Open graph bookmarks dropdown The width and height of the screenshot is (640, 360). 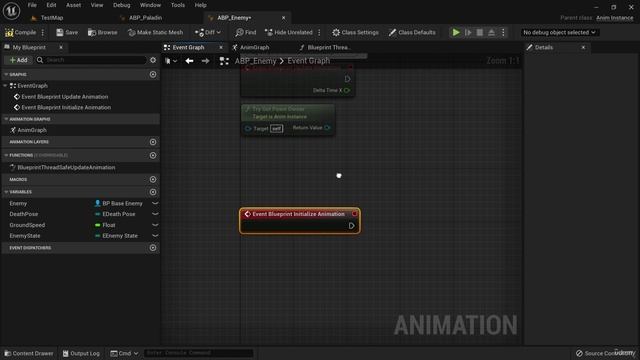point(171,61)
